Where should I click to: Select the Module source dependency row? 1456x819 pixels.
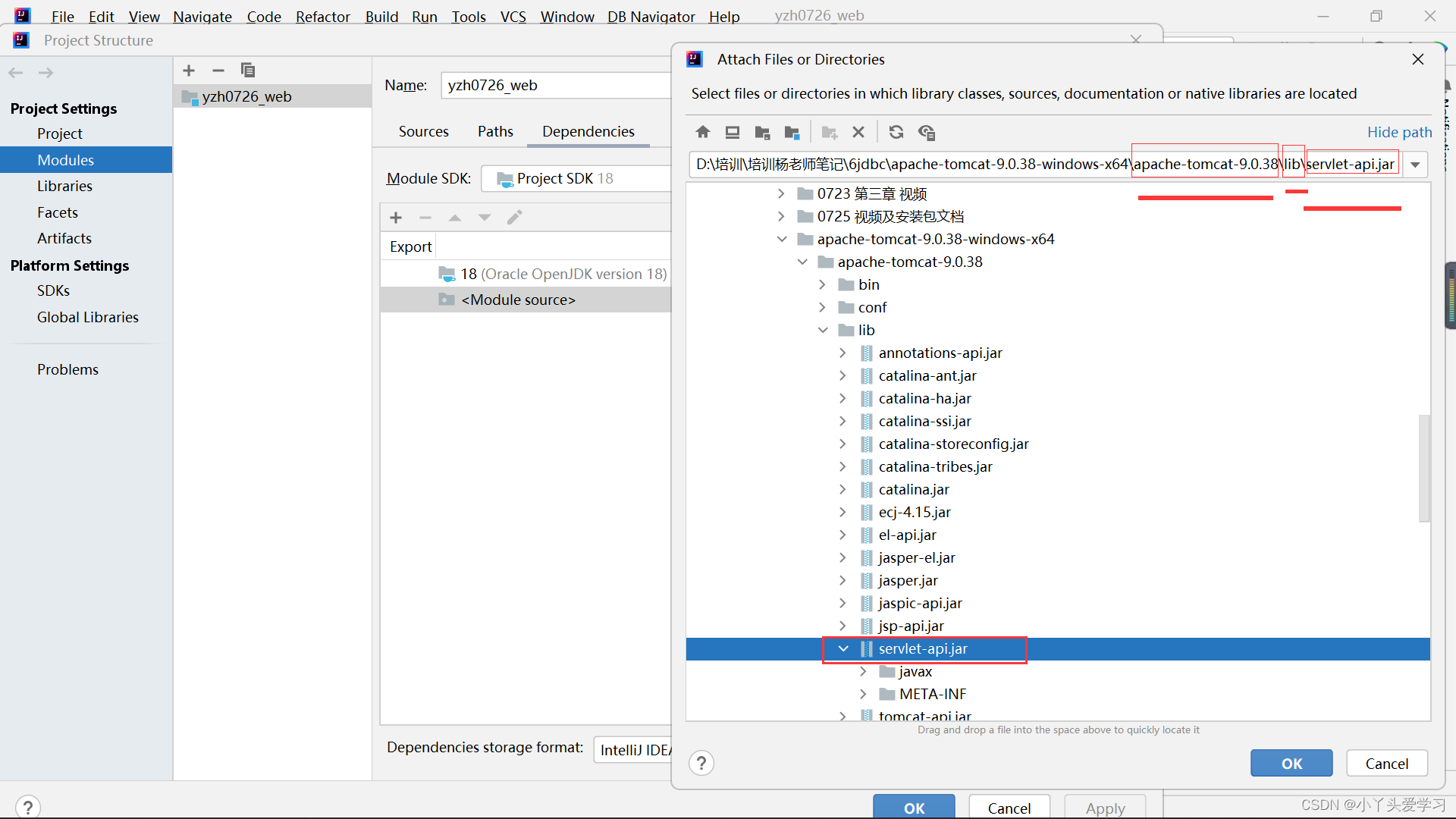pyautogui.click(x=526, y=300)
